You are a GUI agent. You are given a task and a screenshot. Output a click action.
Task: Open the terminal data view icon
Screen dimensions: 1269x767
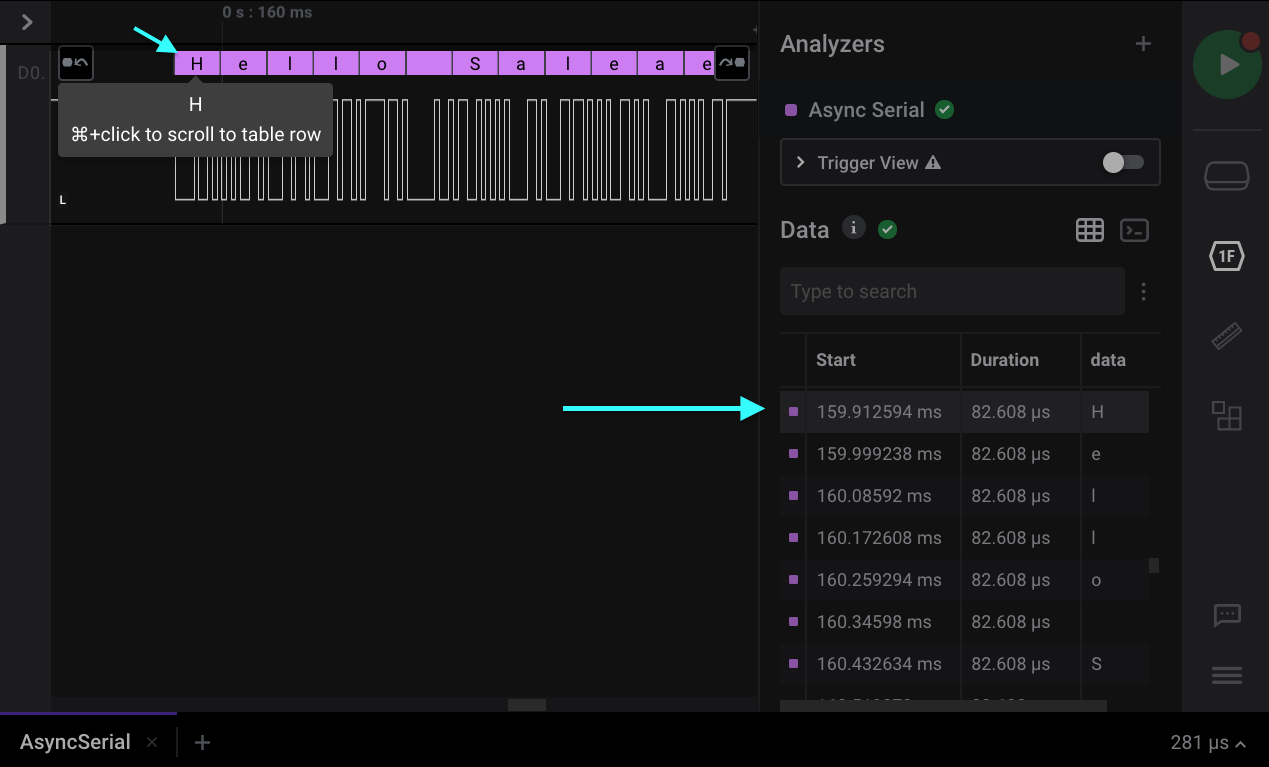1134,229
